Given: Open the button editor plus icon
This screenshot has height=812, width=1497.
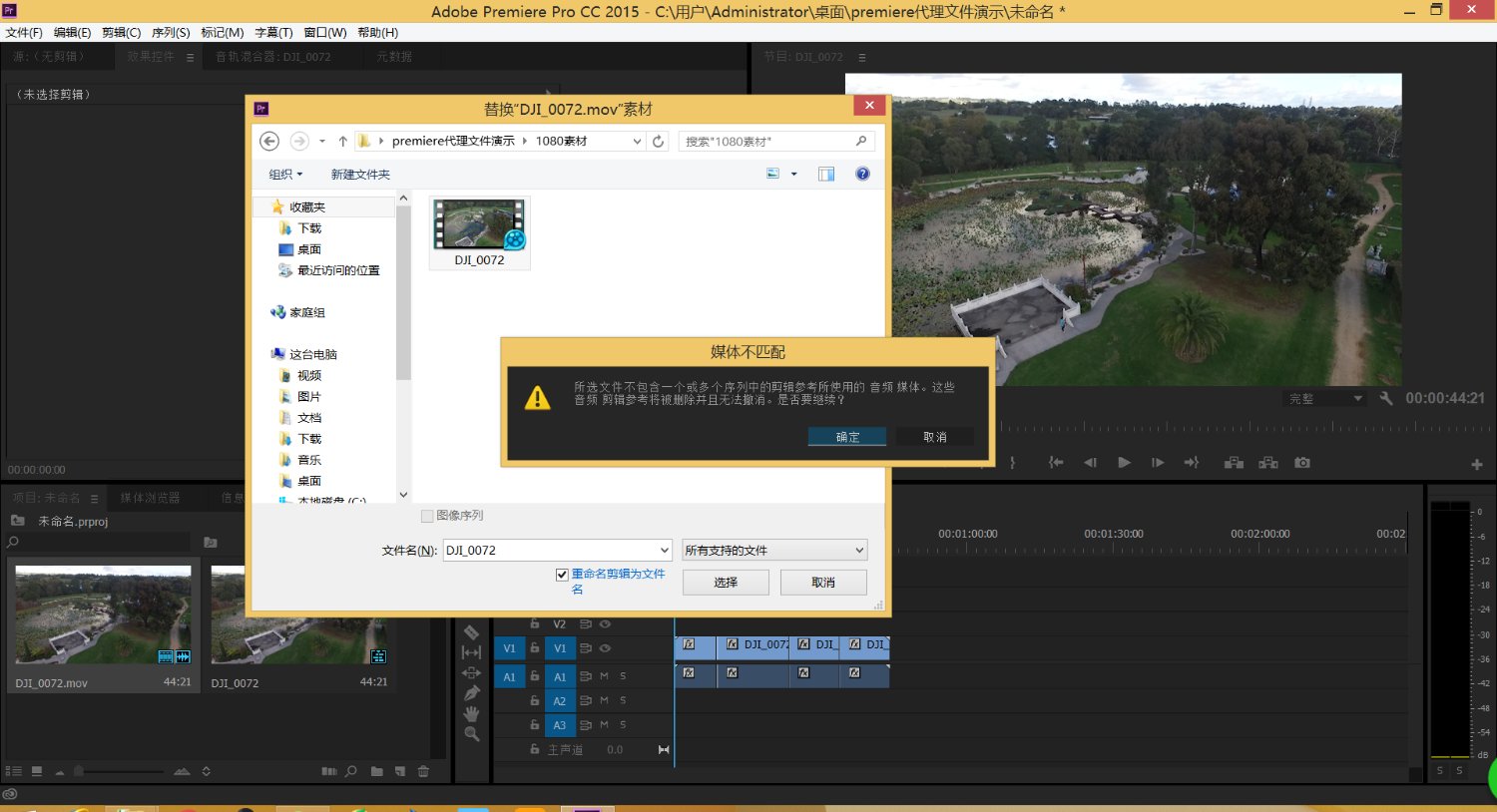Looking at the screenshot, I should tap(1477, 465).
